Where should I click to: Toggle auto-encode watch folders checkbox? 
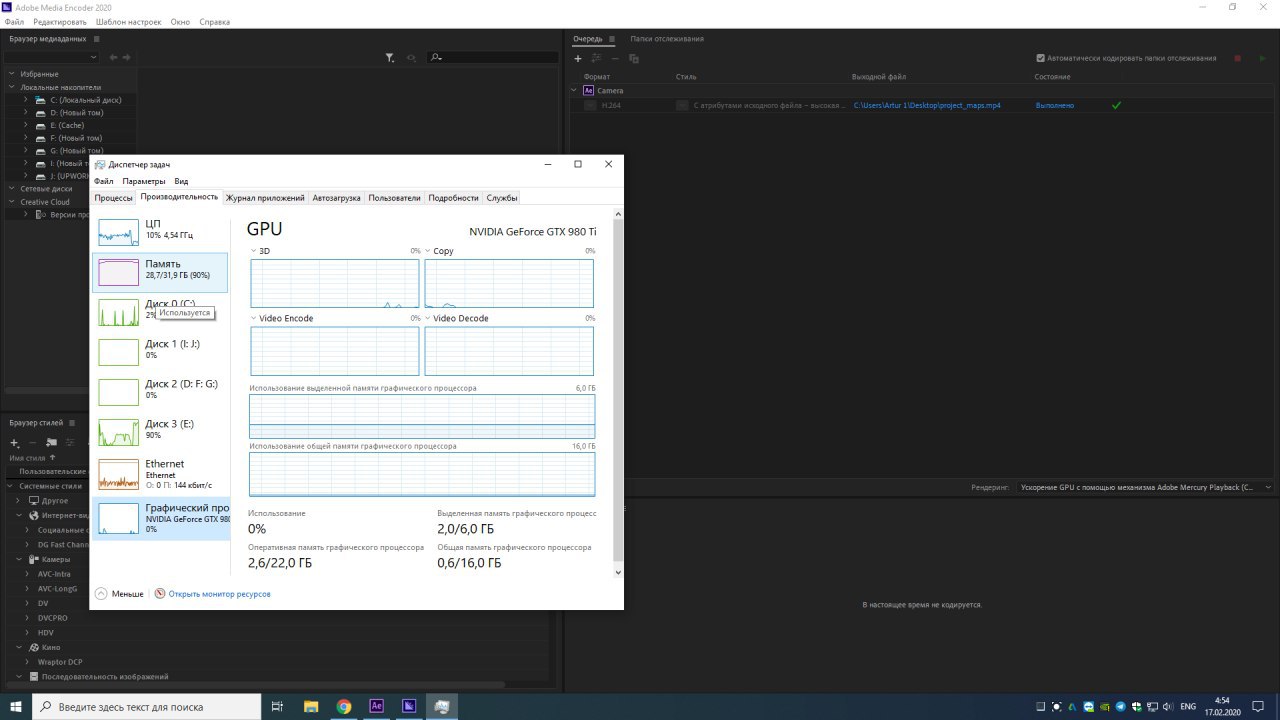1040,58
